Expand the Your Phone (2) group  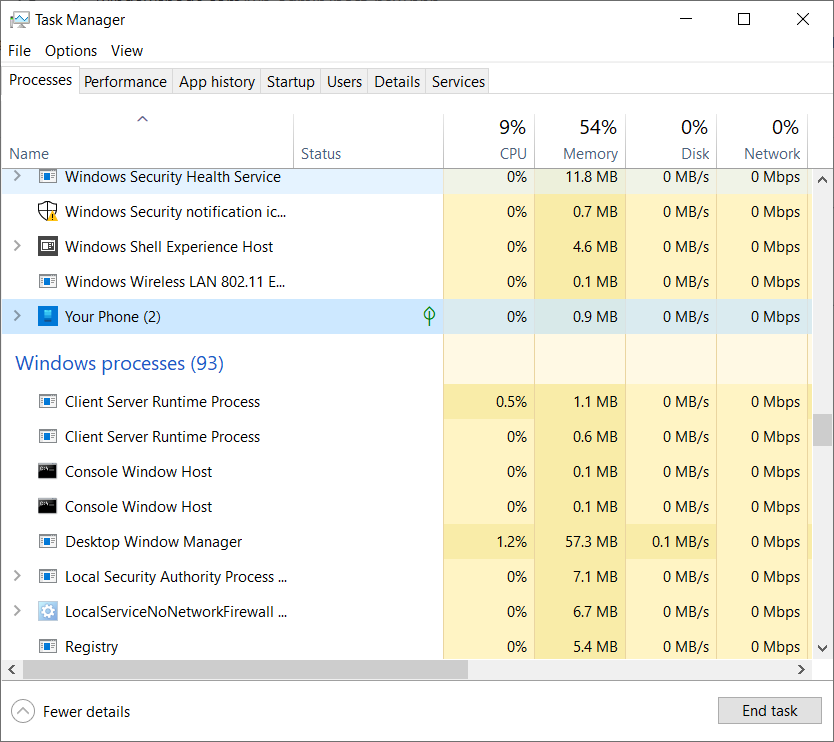pyautogui.click(x=17, y=316)
